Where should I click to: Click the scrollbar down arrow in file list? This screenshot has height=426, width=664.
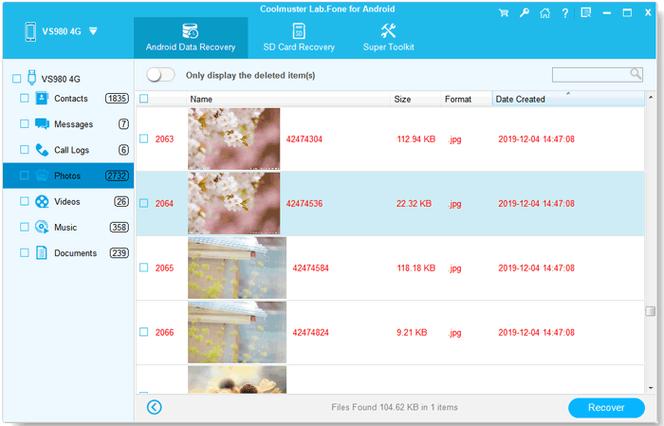(x=650, y=388)
